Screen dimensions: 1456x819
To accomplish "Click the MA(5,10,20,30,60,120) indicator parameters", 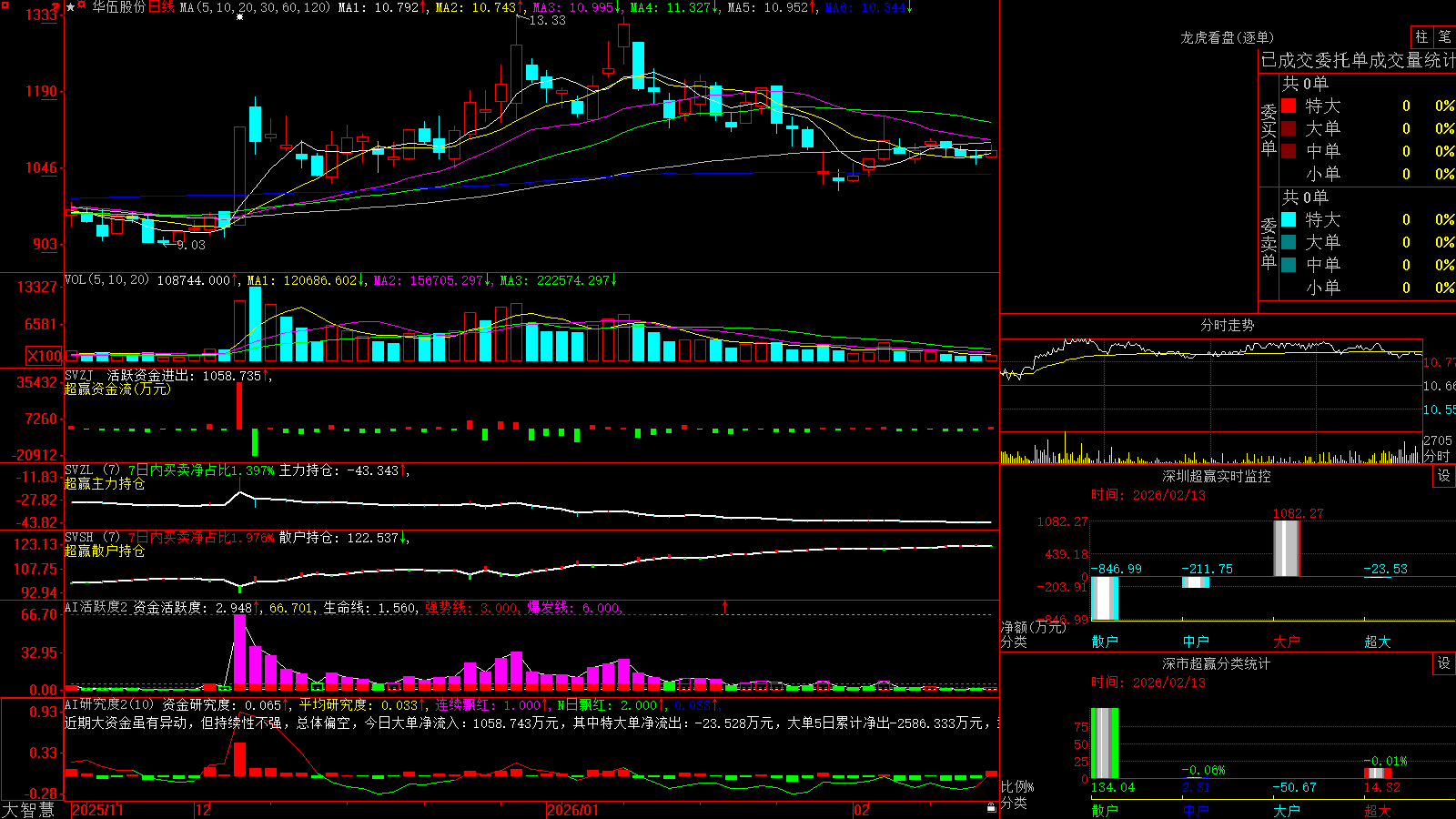I will click(x=255, y=7).
